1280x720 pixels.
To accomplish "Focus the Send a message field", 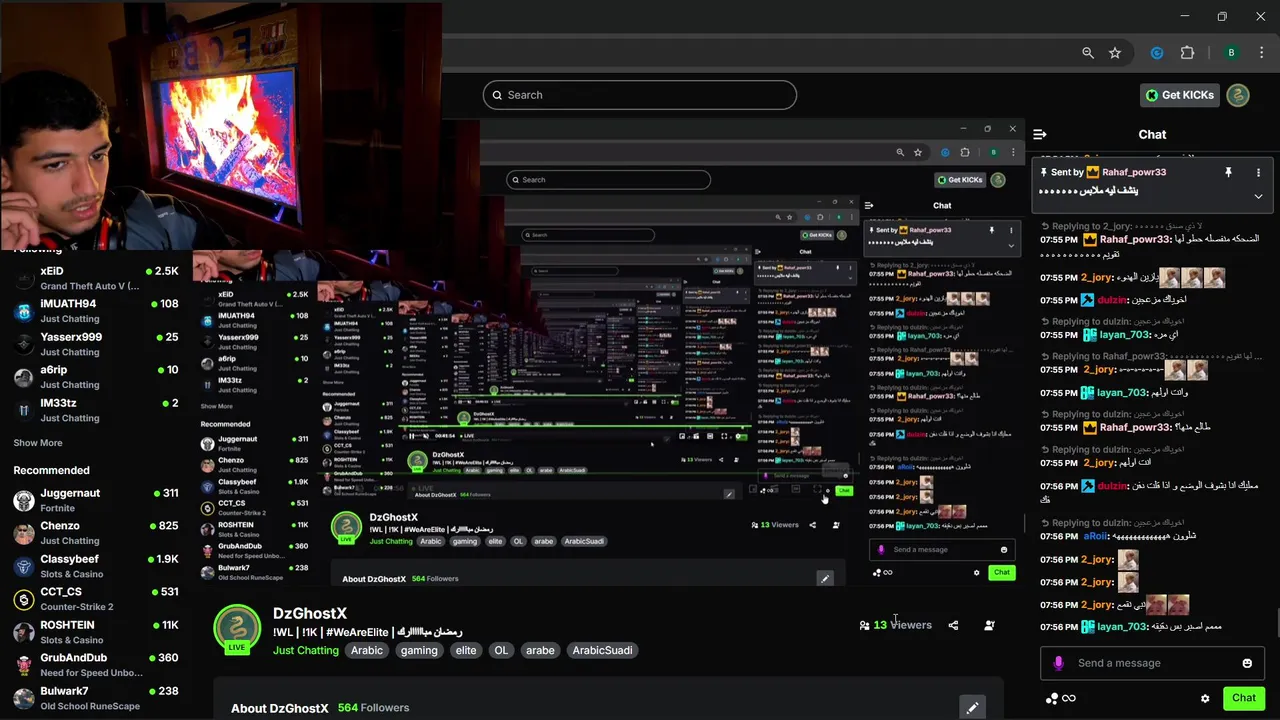I will click(1151, 663).
